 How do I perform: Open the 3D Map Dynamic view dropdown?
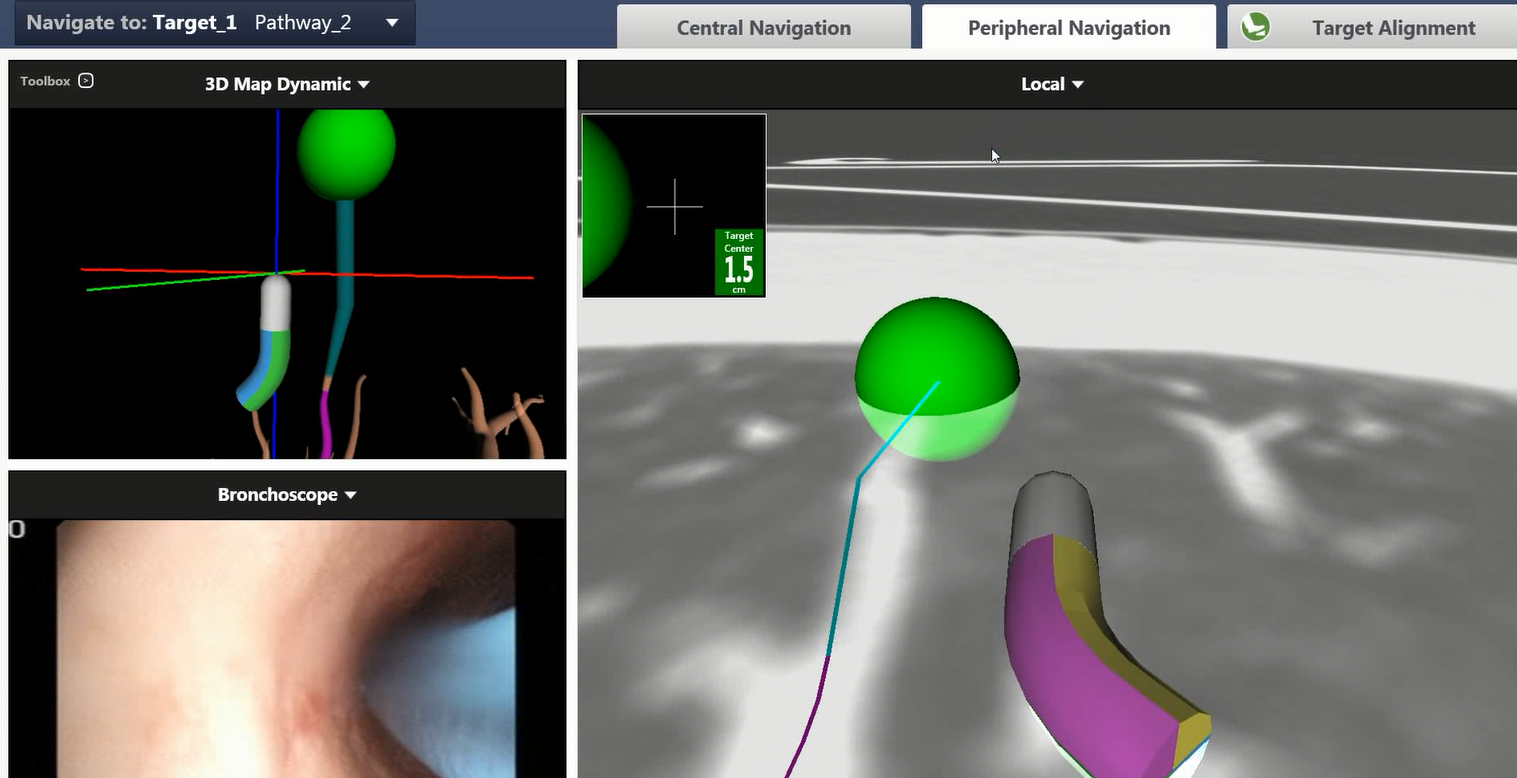(x=363, y=85)
